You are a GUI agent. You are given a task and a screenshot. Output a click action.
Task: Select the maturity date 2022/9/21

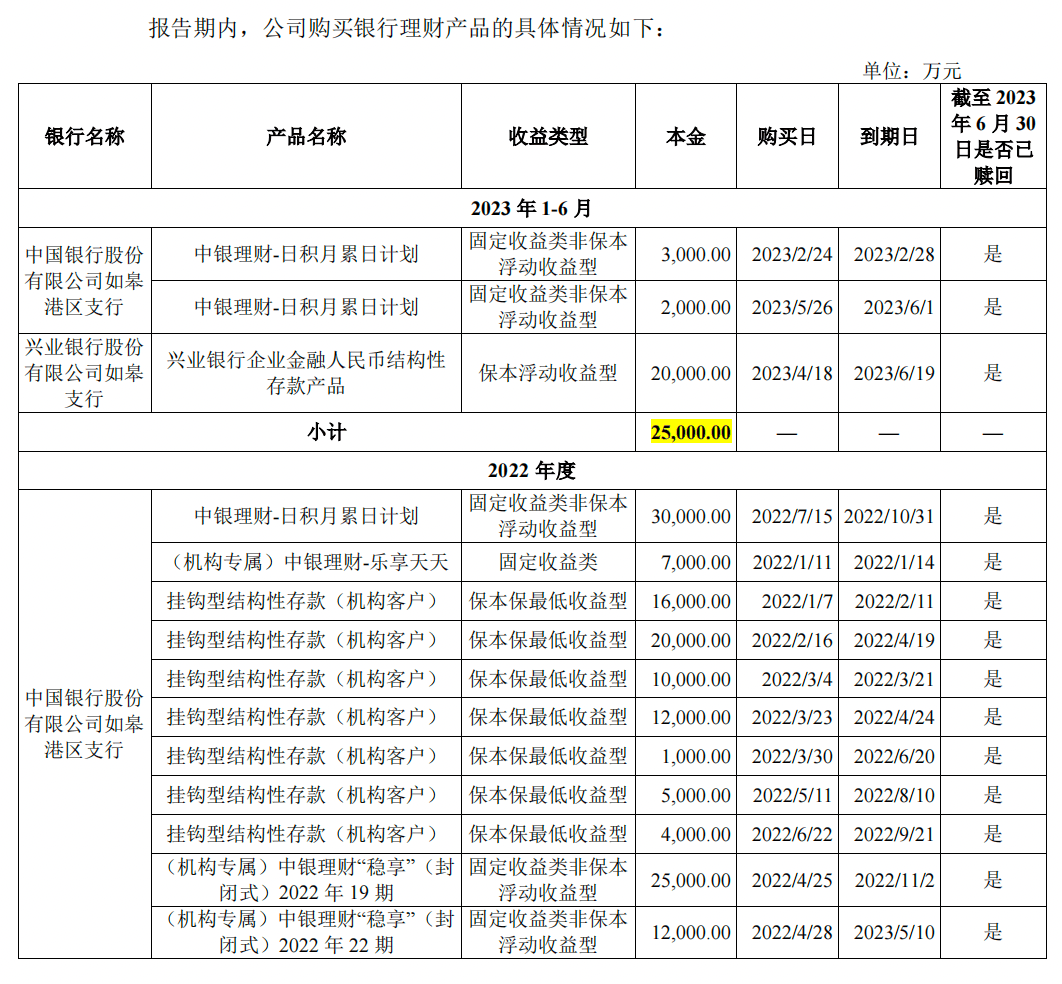(x=894, y=834)
